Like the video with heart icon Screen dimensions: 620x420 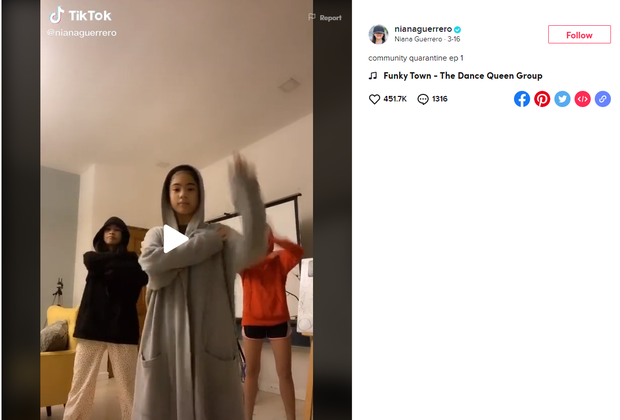pyautogui.click(x=374, y=99)
